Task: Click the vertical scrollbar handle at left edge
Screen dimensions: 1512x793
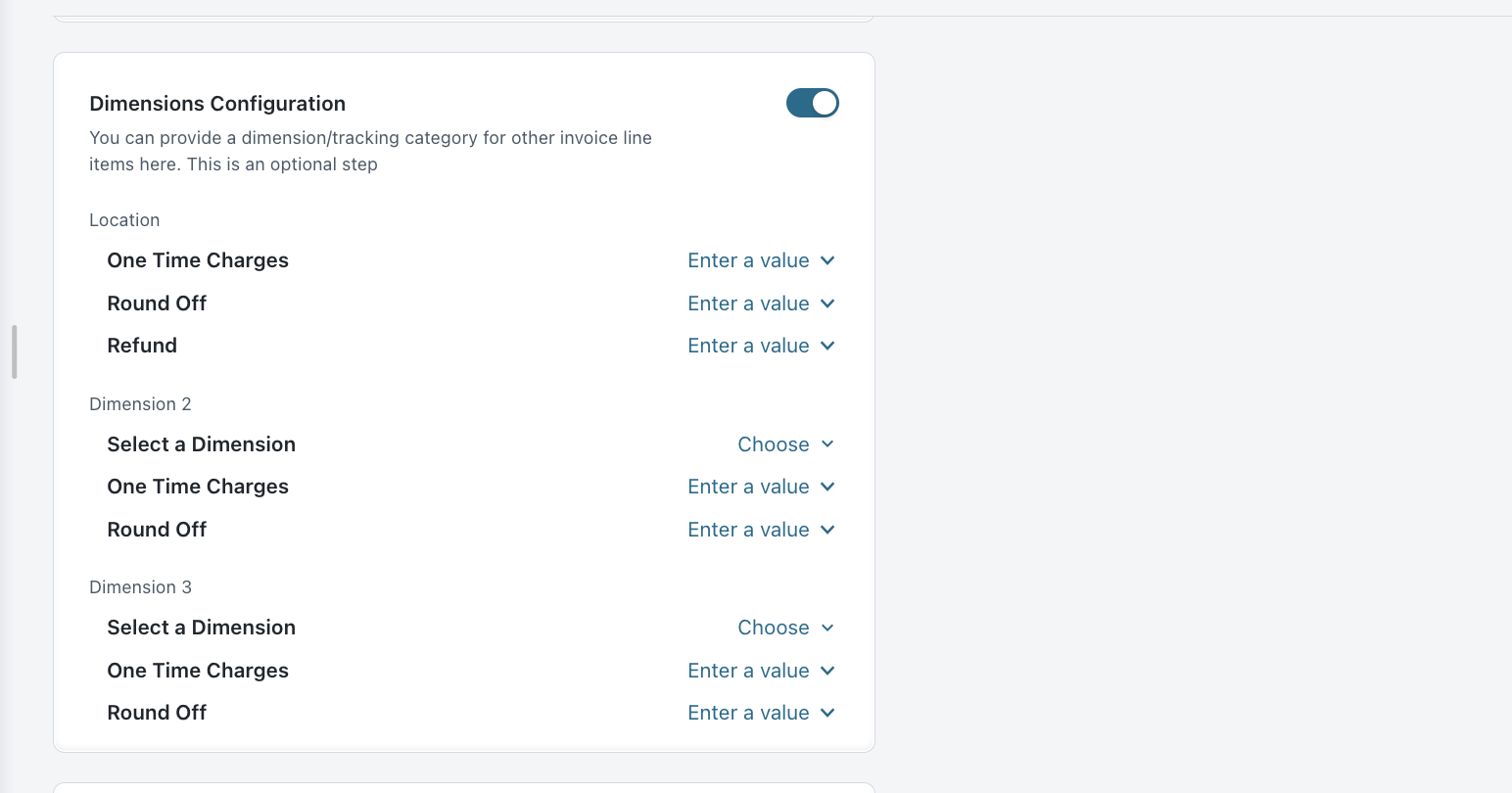Action: pyautogui.click(x=15, y=351)
